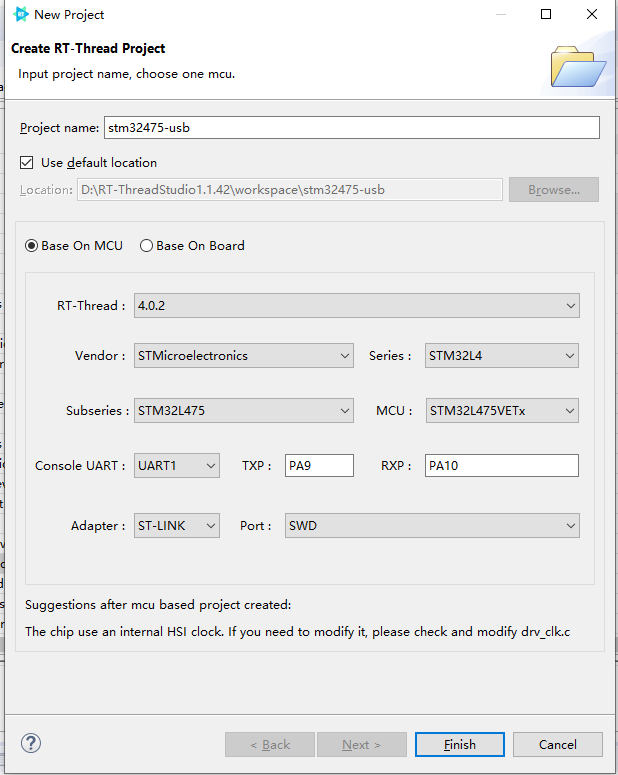
Task: Maximize the New Project window
Action: (546, 14)
